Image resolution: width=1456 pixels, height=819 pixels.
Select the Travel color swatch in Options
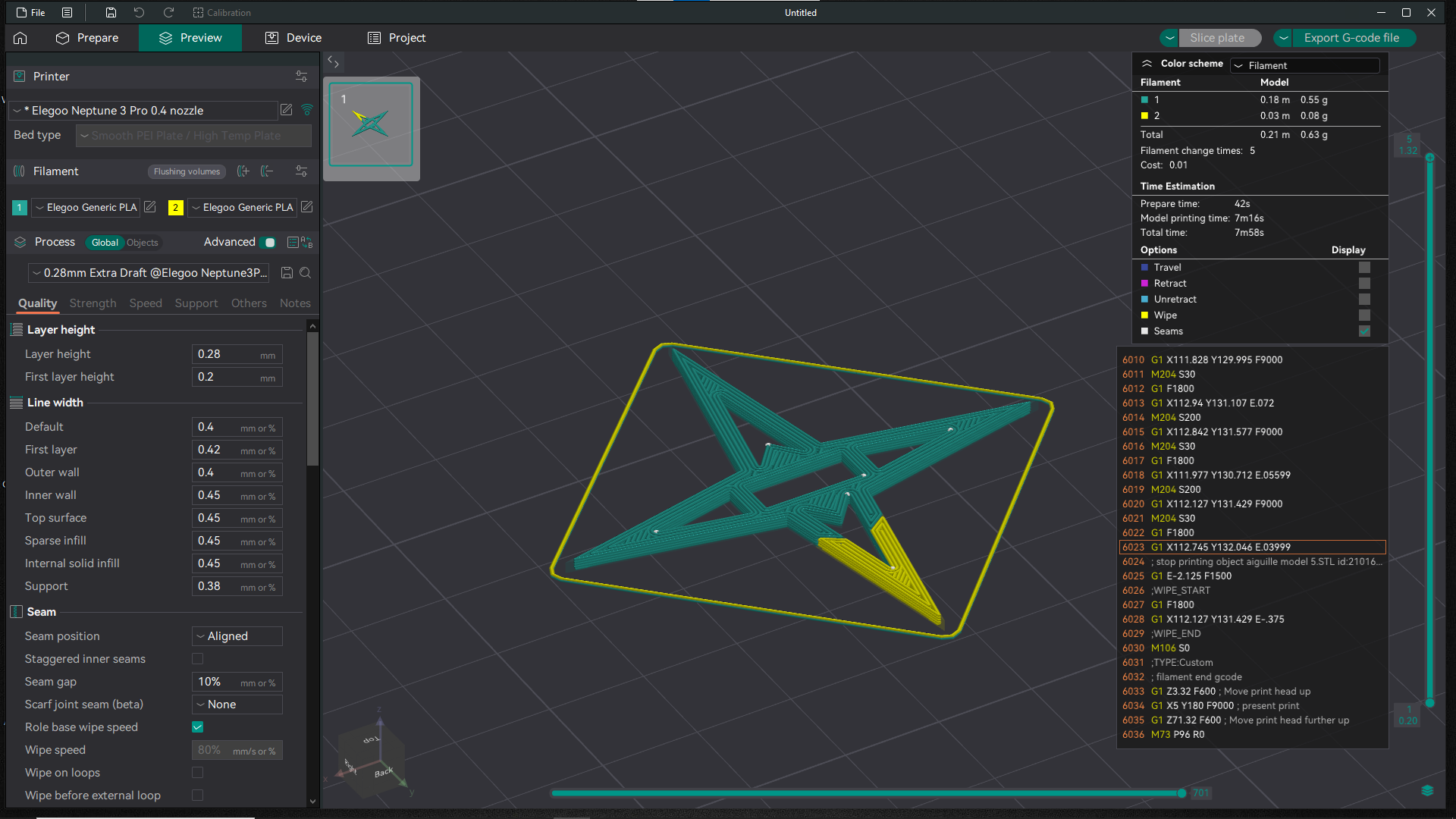1145,267
